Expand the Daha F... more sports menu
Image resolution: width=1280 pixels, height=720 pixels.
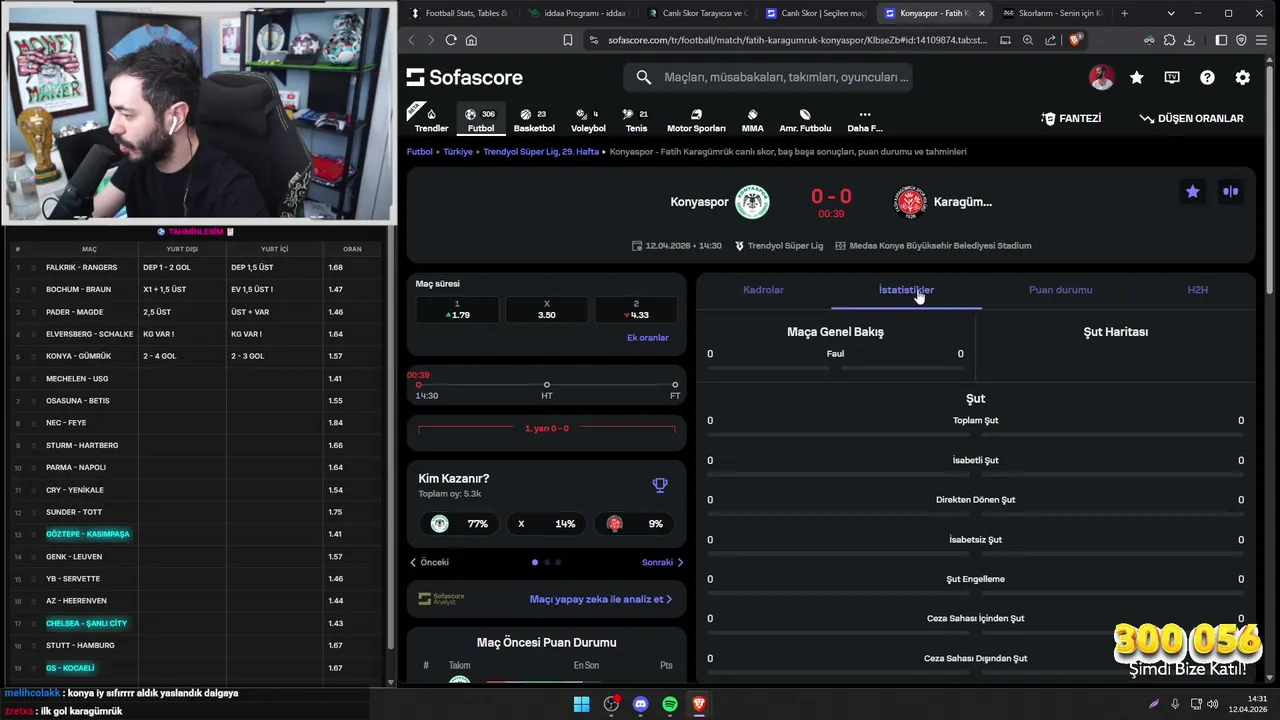[865, 120]
